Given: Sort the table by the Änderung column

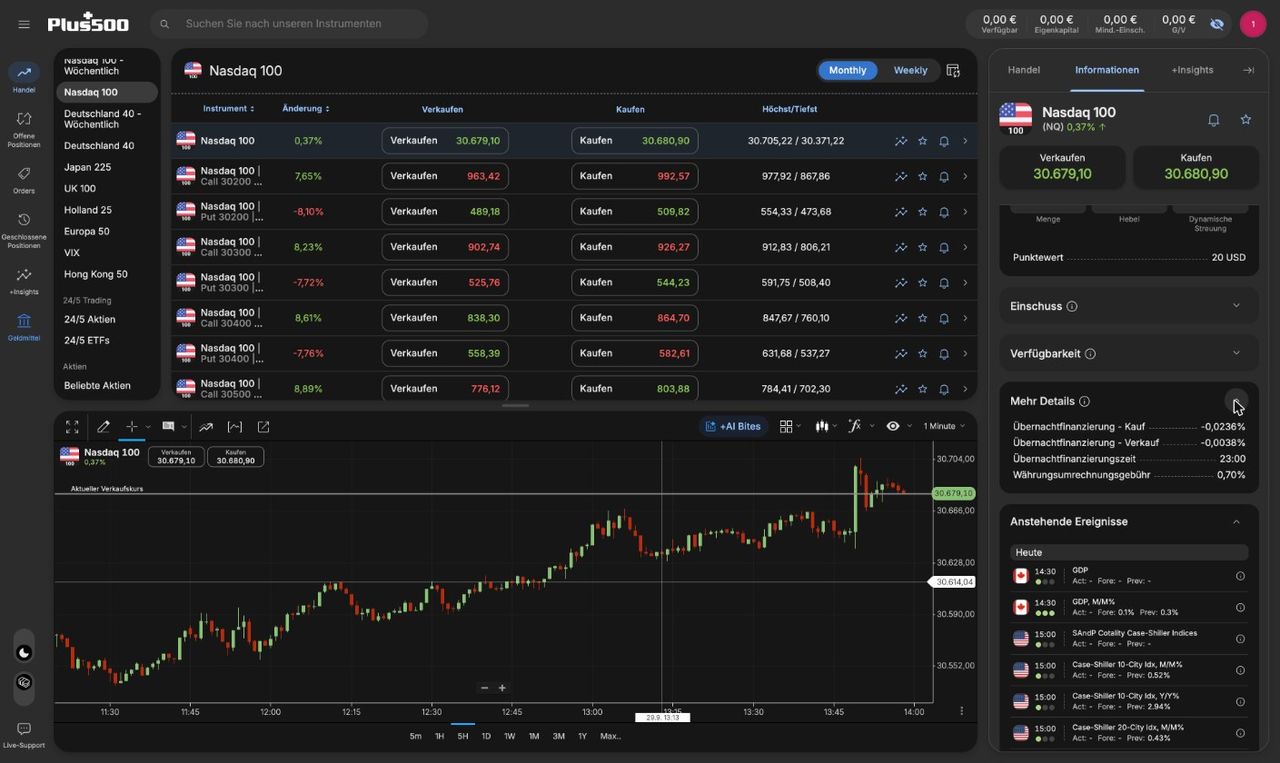Looking at the screenshot, I should tap(306, 109).
